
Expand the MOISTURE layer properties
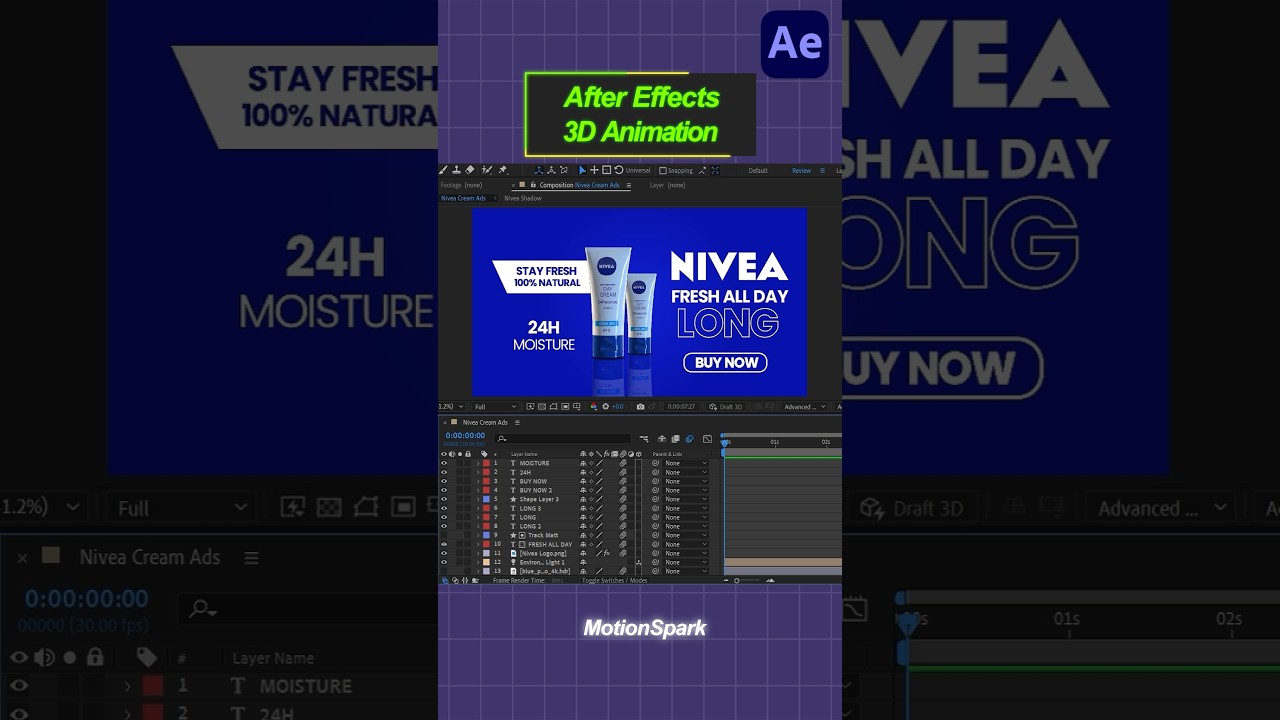(x=478, y=463)
